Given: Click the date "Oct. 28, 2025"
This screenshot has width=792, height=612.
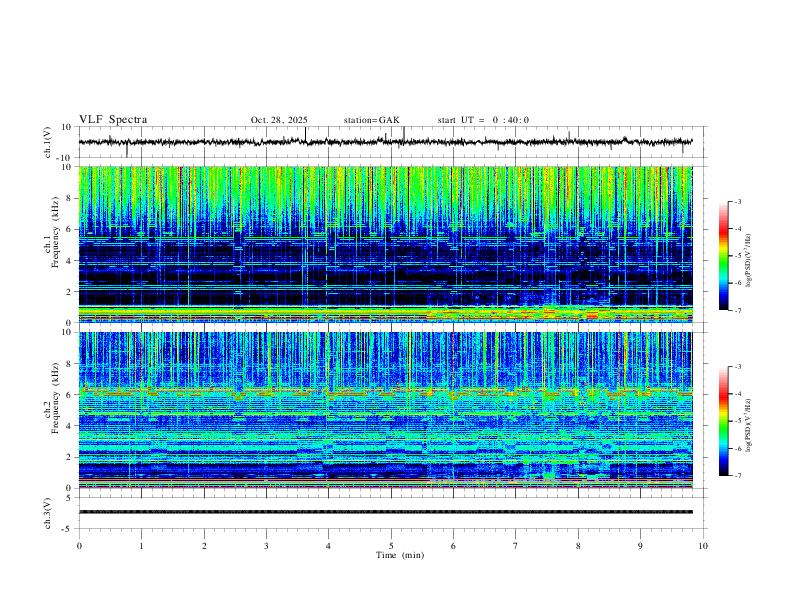Looking at the screenshot, I should 279,120.
